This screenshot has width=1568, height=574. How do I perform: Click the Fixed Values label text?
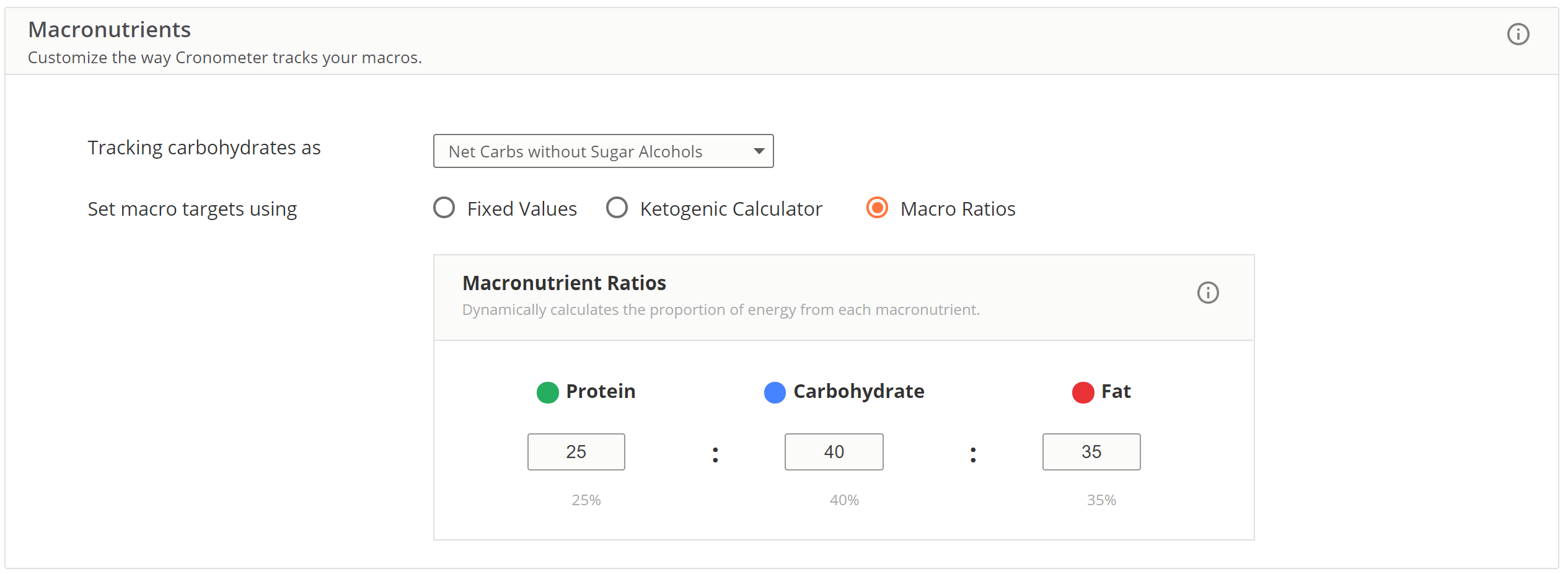click(522, 209)
